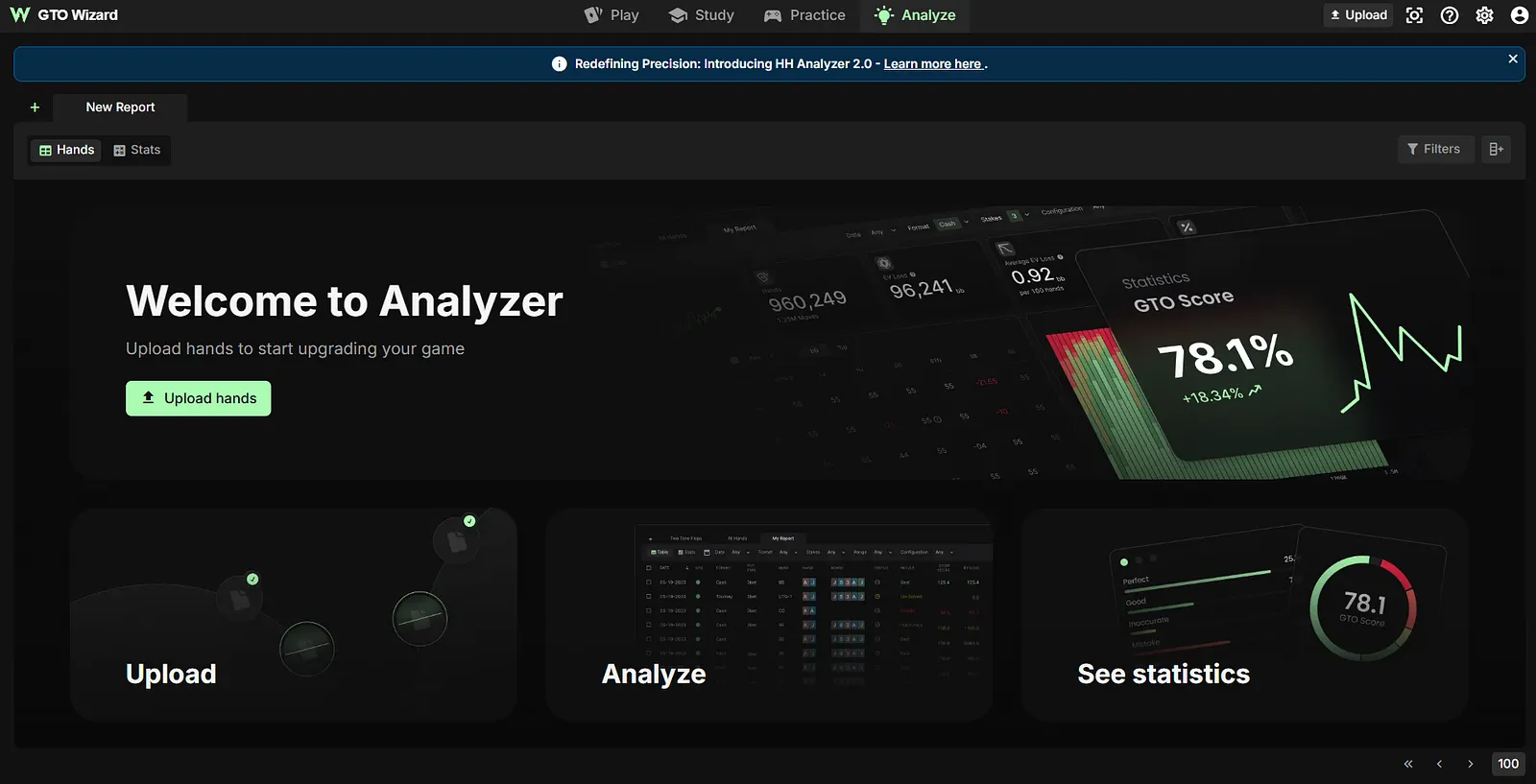
Task: Open the screenshot capture icon
Action: pos(1414,15)
